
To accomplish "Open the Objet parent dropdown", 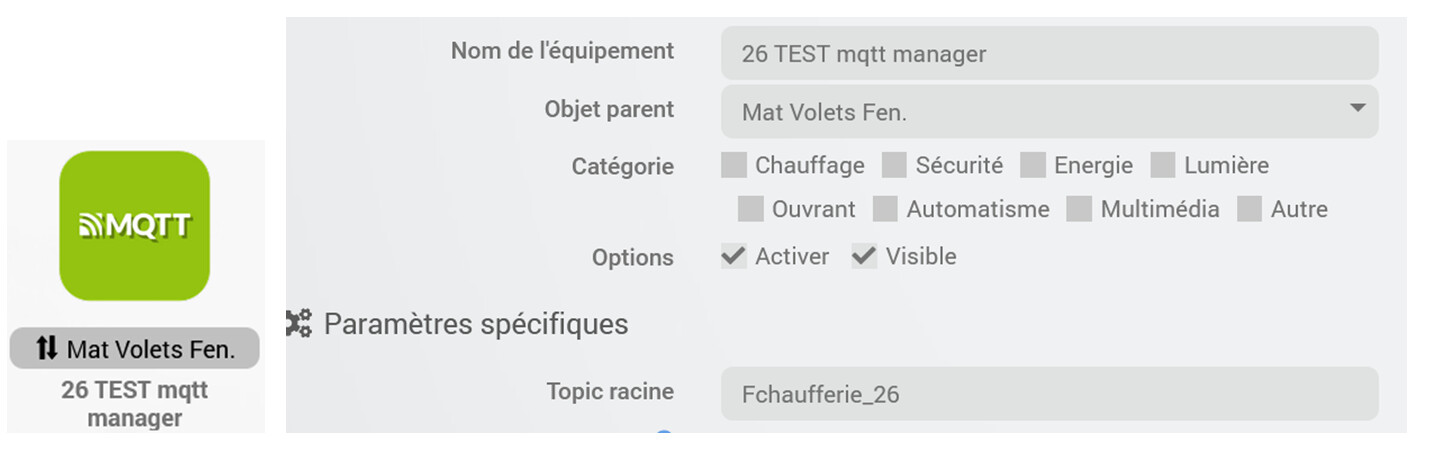I will (1049, 112).
